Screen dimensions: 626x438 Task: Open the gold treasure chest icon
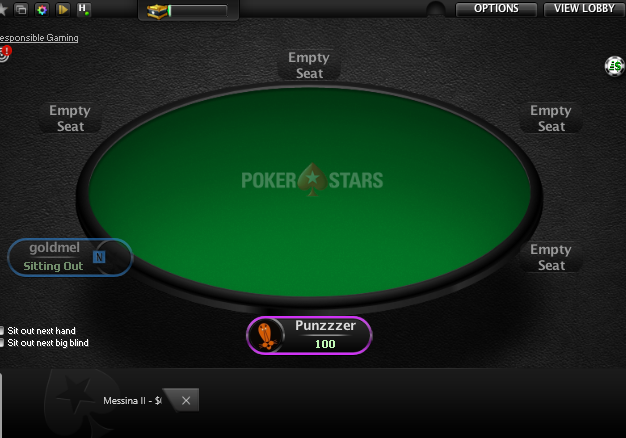click(x=157, y=11)
